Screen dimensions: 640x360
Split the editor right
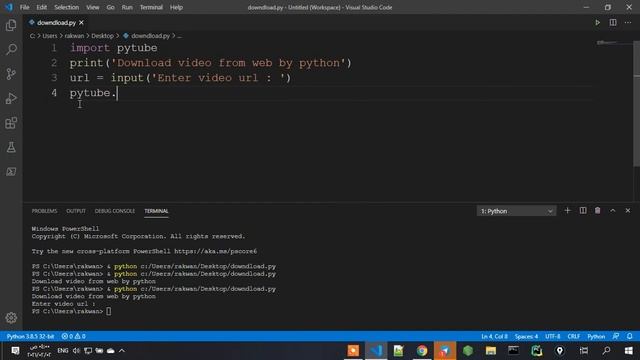click(x=613, y=22)
